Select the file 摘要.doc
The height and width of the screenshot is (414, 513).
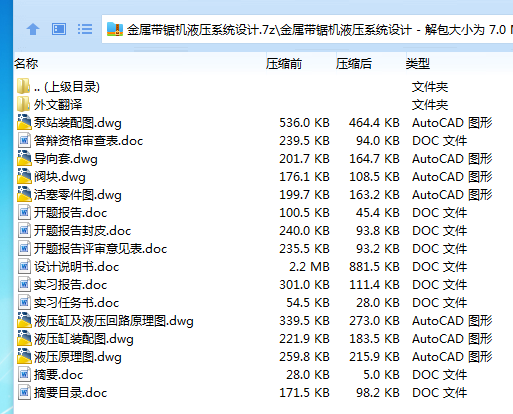pos(58,375)
